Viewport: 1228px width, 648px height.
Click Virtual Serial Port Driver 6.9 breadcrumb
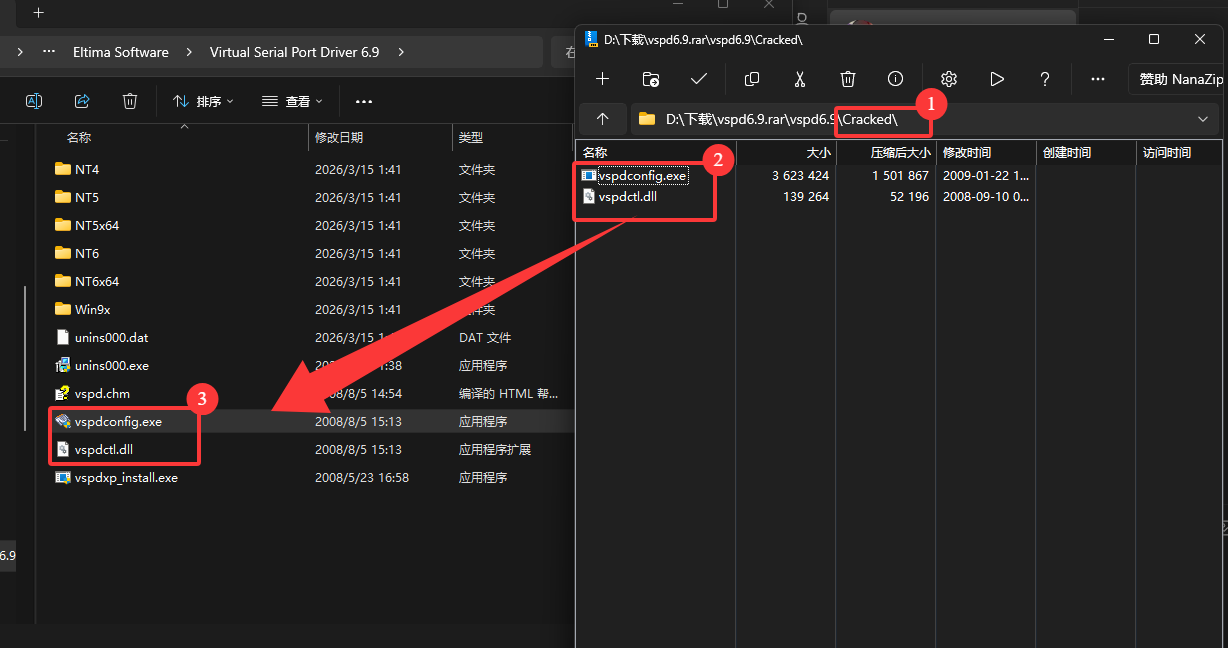(x=294, y=52)
